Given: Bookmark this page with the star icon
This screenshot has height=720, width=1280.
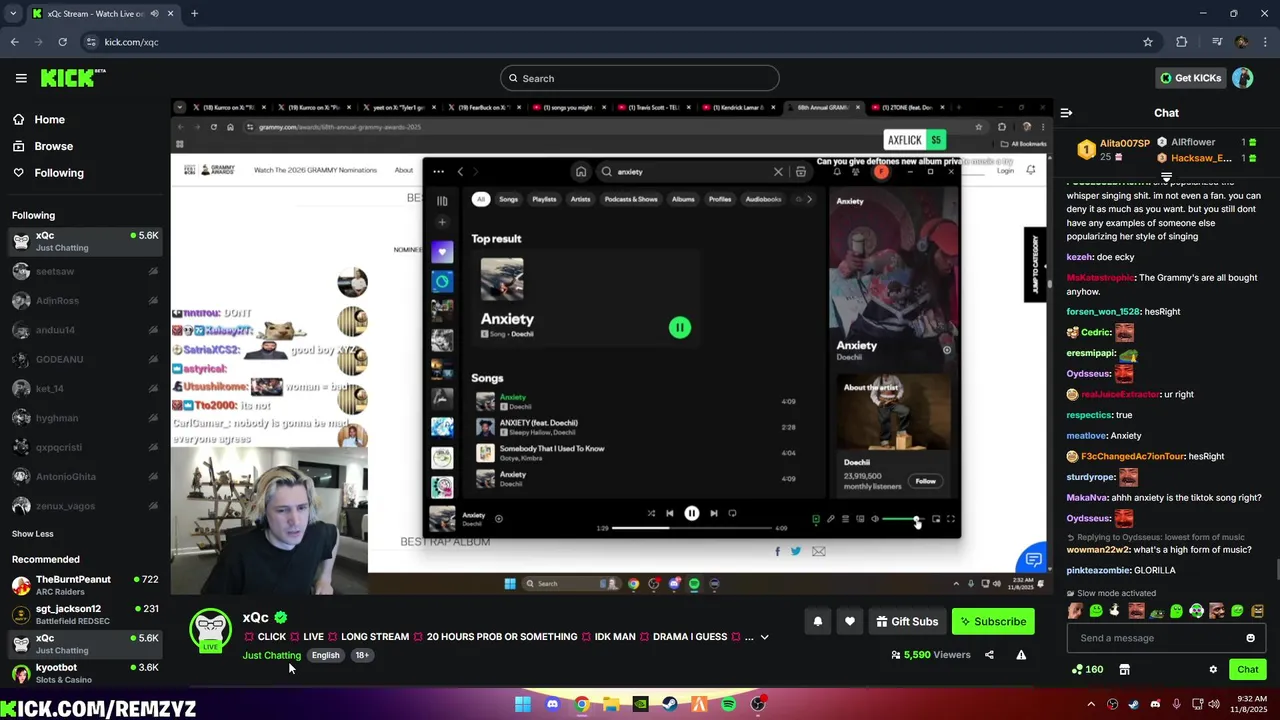Looking at the screenshot, I should [x=1148, y=42].
